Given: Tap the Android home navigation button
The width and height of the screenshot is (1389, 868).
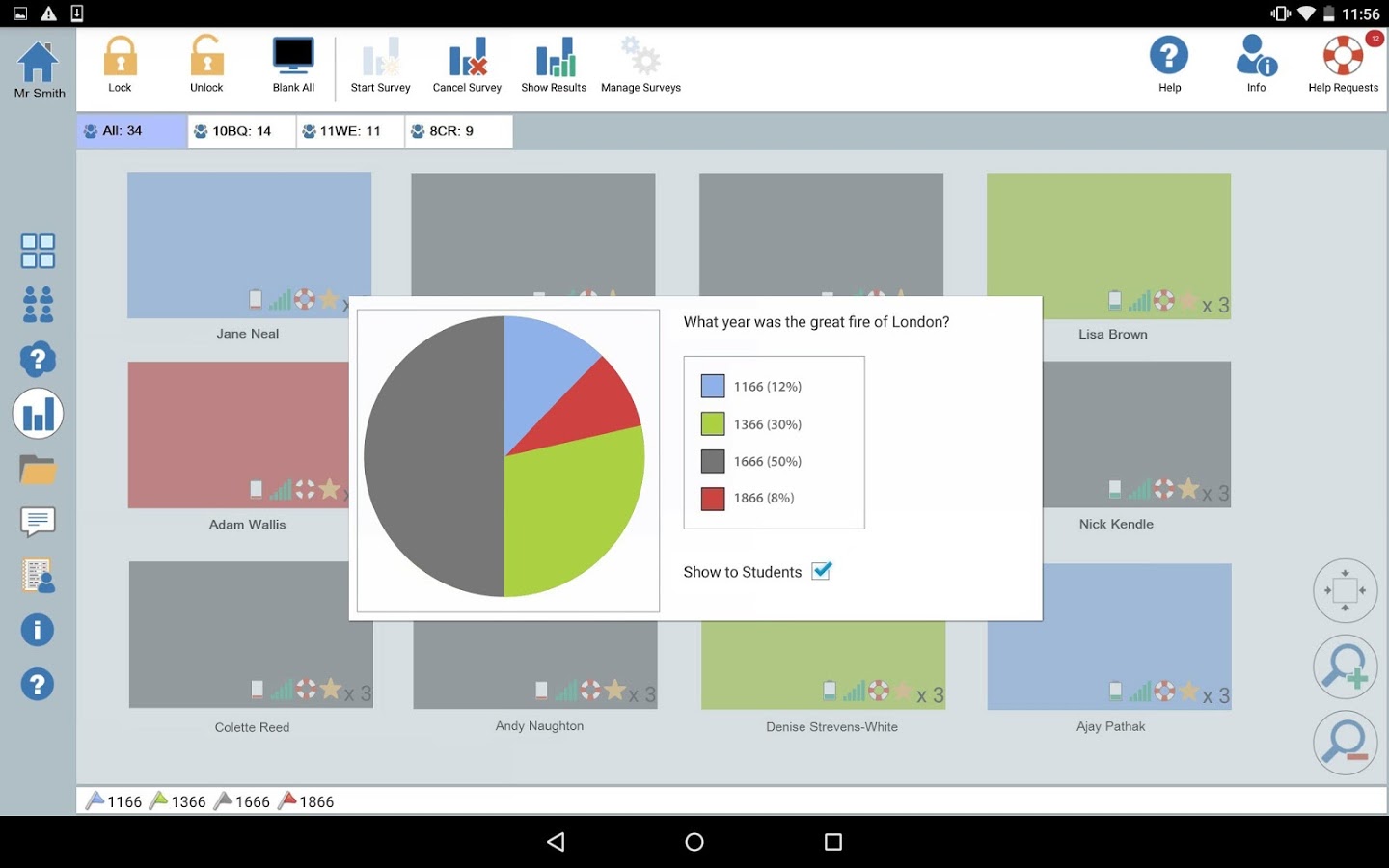Looking at the screenshot, I should coord(694,842).
